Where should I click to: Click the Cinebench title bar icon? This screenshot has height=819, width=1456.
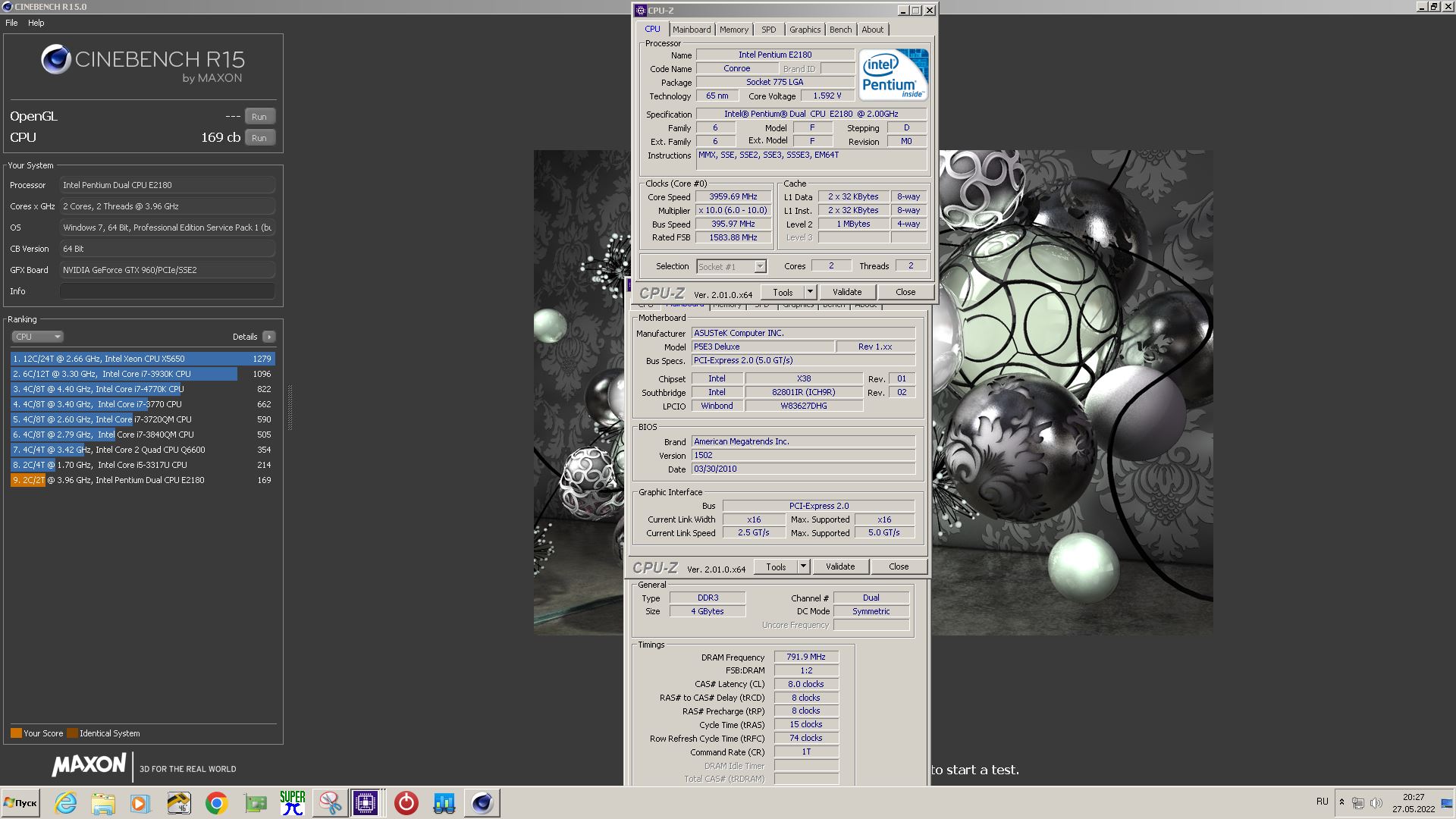(x=8, y=7)
